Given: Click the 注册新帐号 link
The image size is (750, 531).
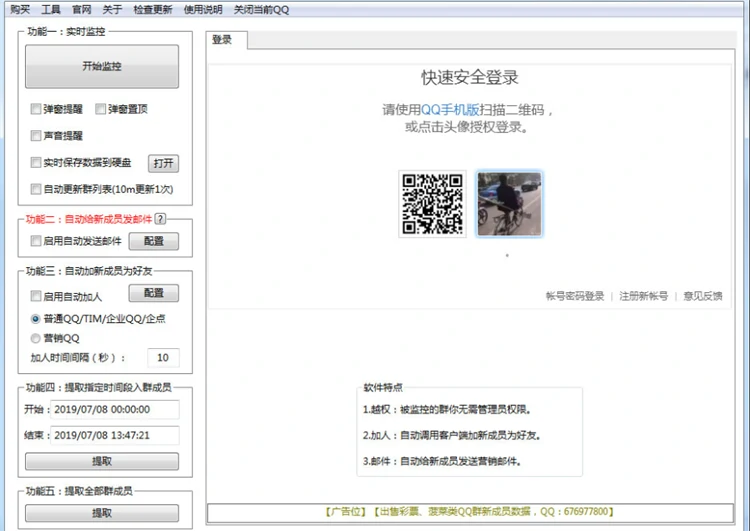Looking at the screenshot, I should 643,296.
